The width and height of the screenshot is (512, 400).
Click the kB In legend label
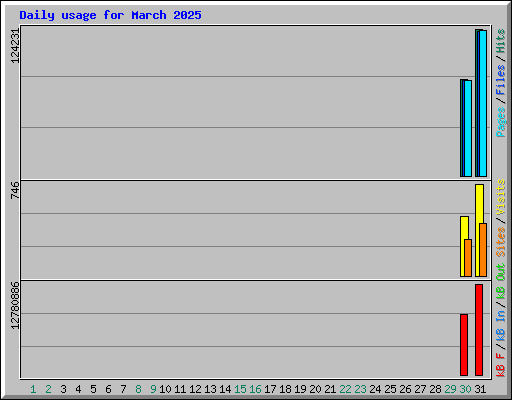pyautogui.click(x=501, y=325)
